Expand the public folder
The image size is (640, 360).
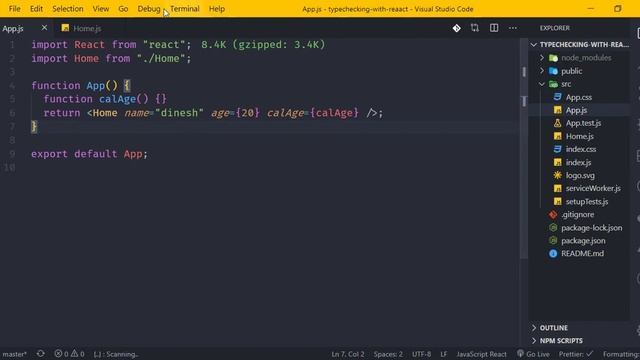(x=580, y=71)
